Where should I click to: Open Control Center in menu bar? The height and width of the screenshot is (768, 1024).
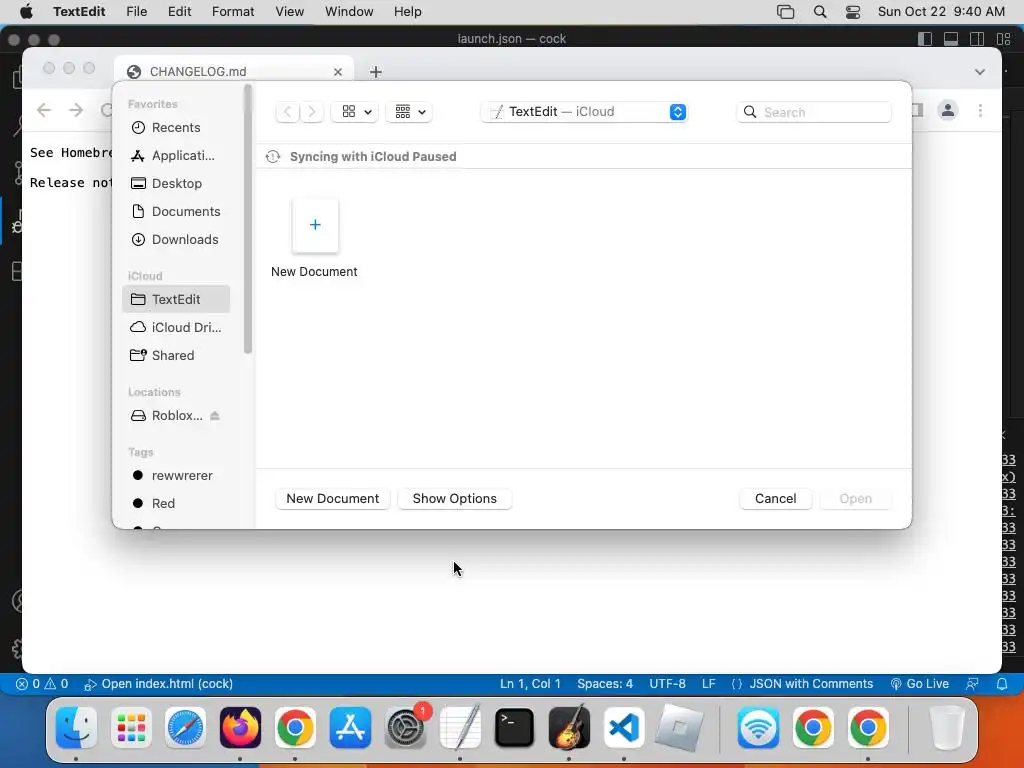tap(853, 12)
